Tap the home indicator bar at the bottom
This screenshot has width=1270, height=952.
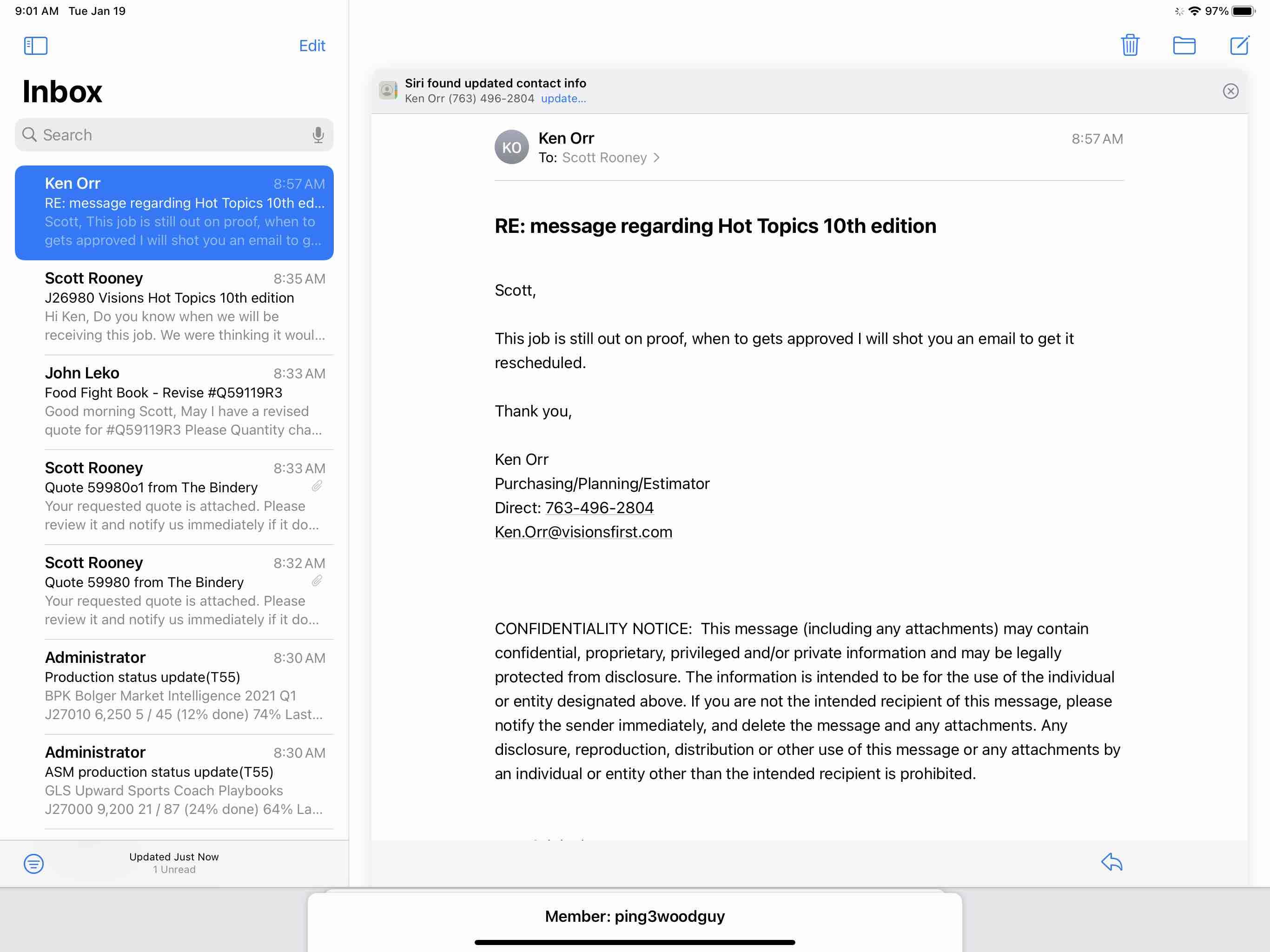(635, 942)
